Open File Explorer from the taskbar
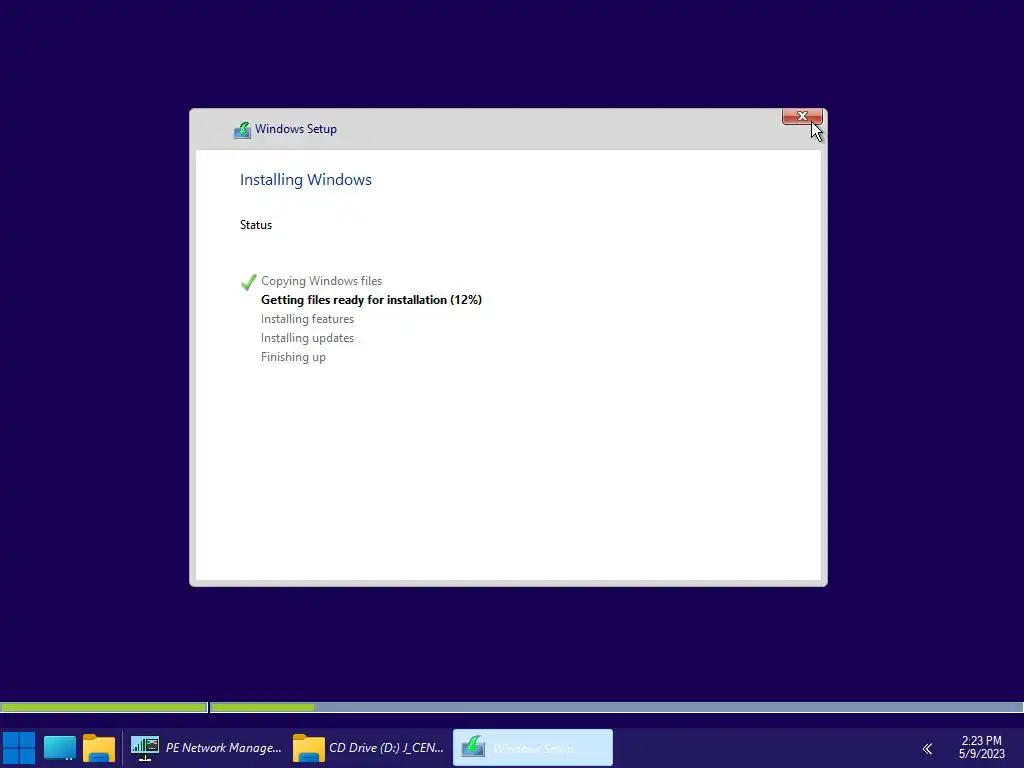Viewport: 1024px width, 768px height. pos(99,748)
